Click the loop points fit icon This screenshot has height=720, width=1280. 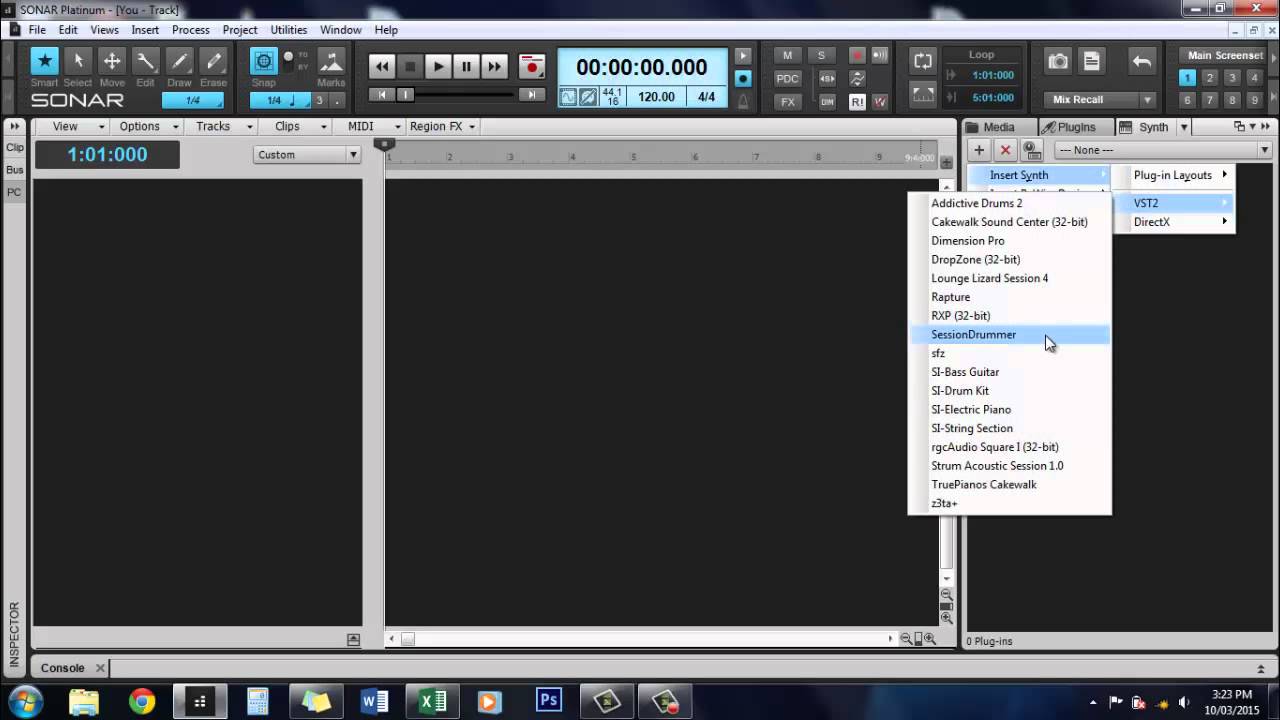tap(923, 94)
